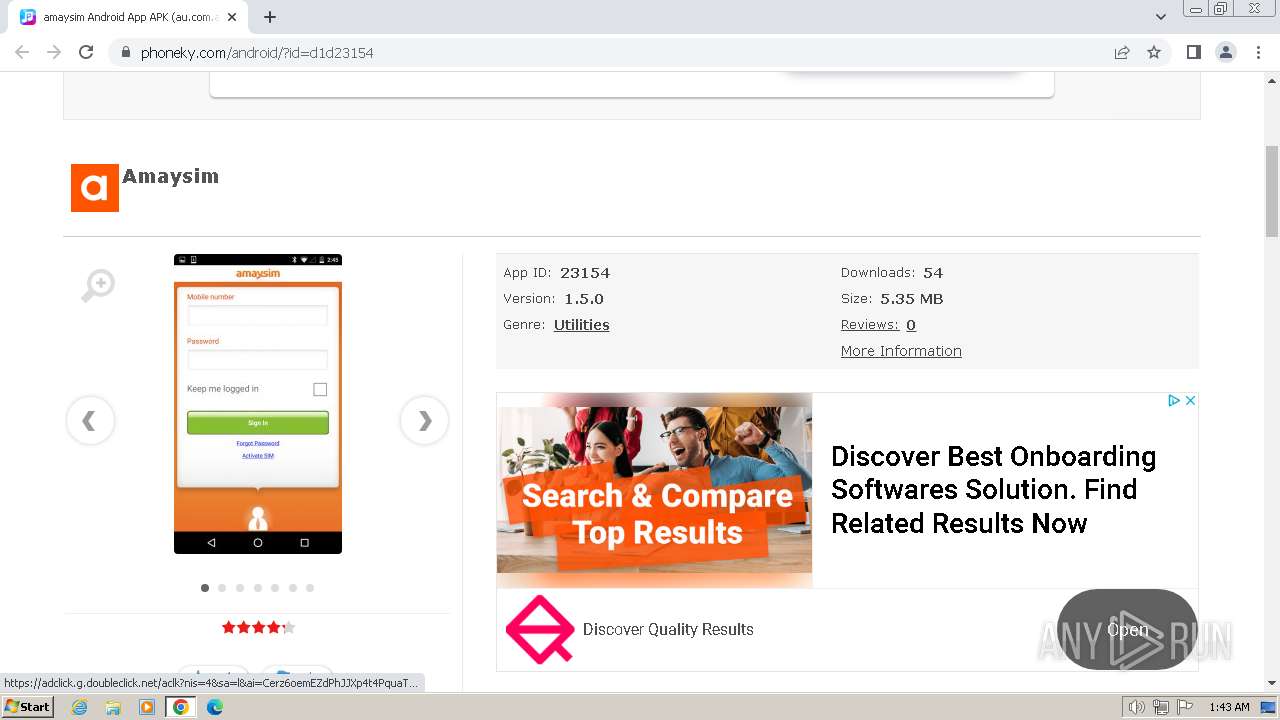Click the Discover Best Onboarding ad headline

tap(993, 490)
